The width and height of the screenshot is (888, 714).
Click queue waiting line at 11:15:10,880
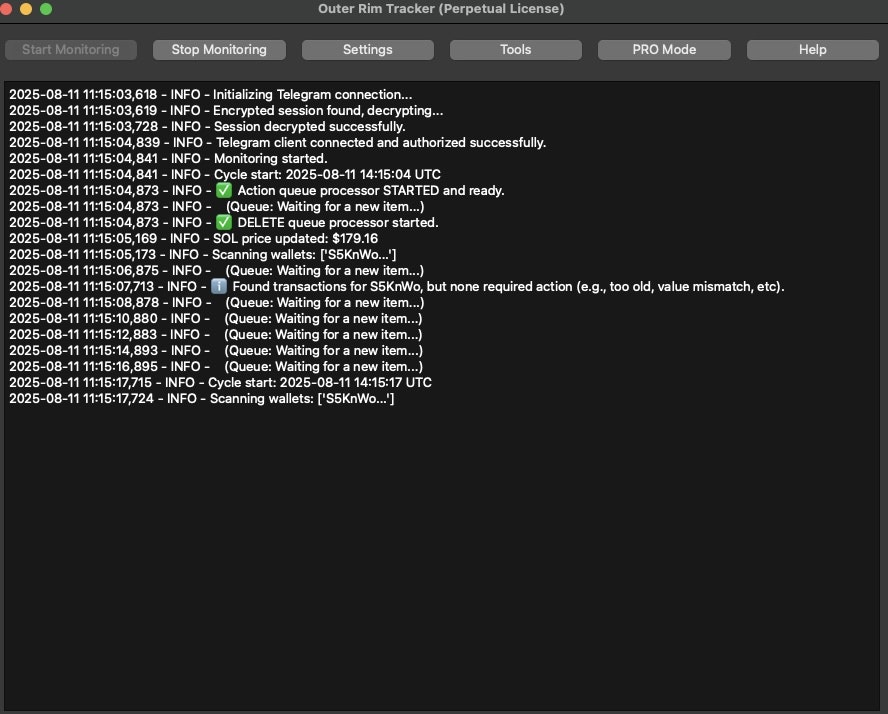(x=216, y=318)
